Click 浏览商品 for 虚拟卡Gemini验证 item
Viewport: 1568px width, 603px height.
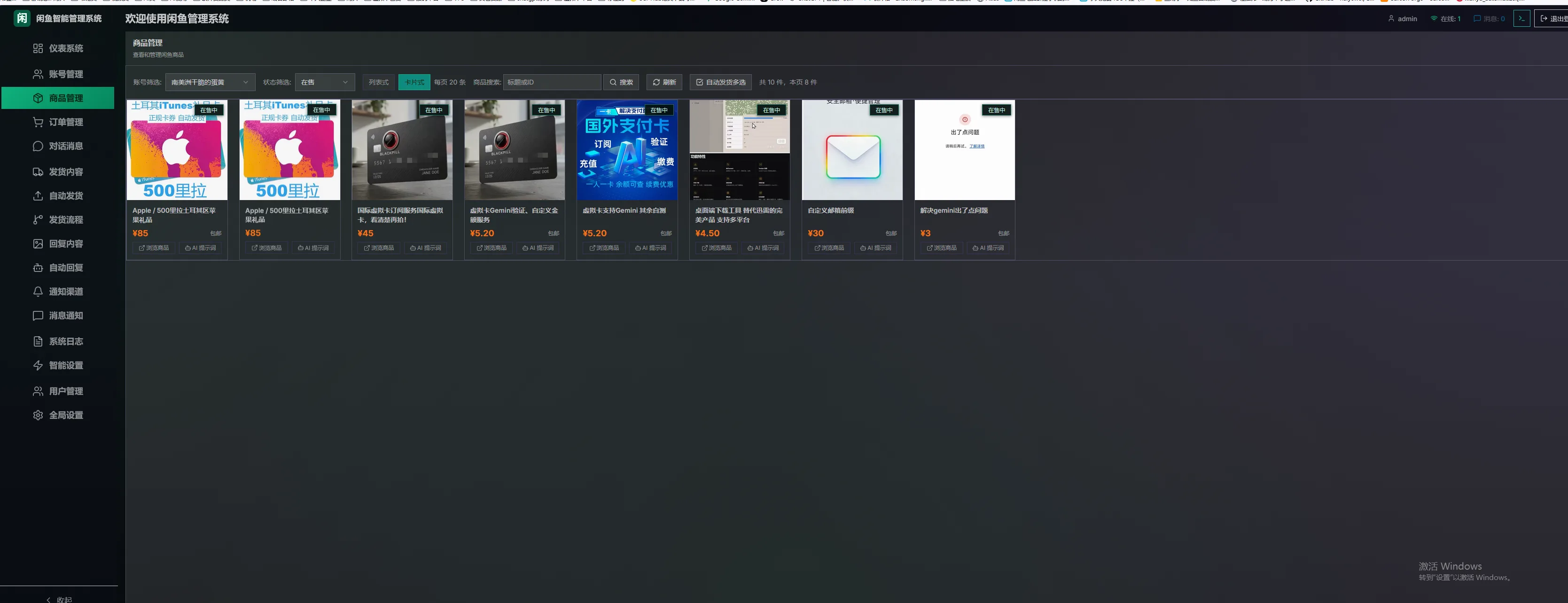pos(491,248)
